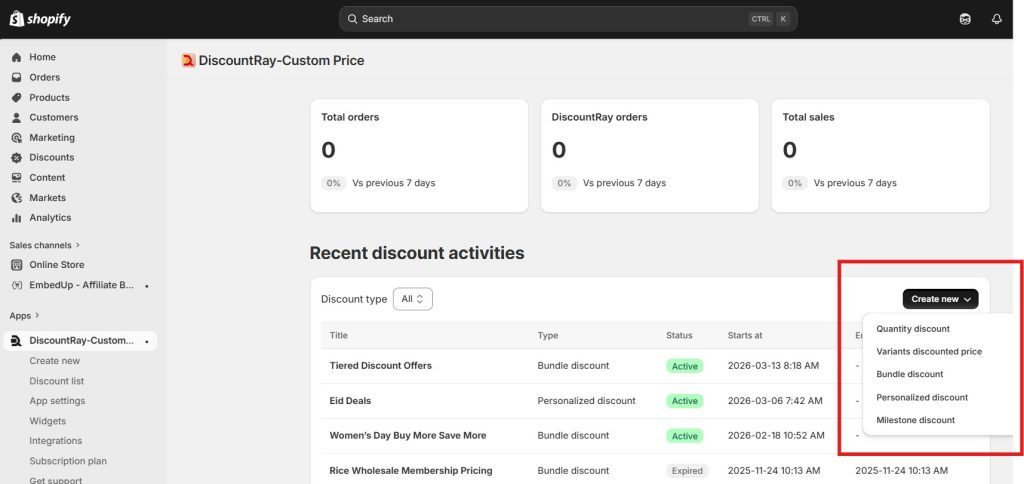Screen dimensions: 1024x484
Task: Click the DiscountRay orders card
Action: pyautogui.click(x=650, y=155)
